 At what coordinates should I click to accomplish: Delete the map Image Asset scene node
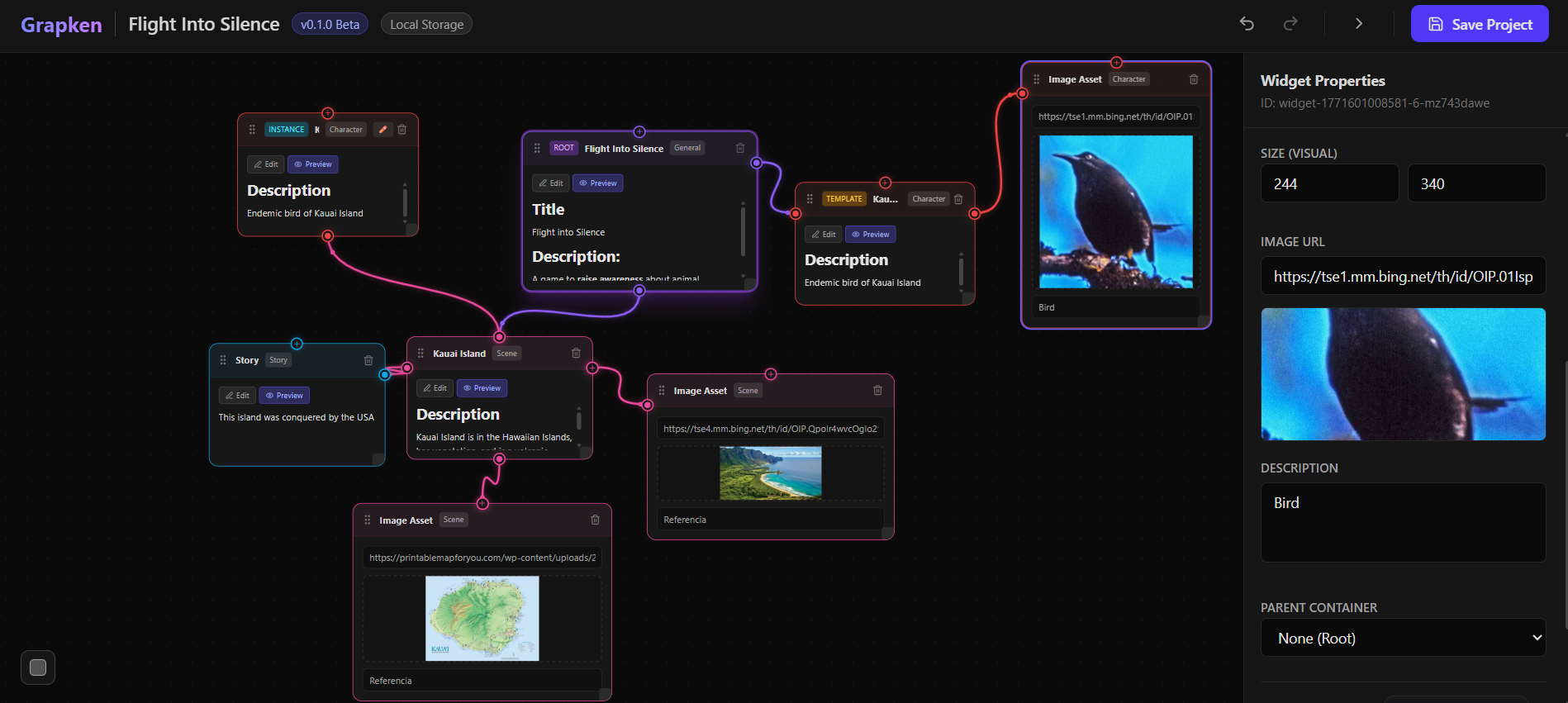(x=595, y=520)
